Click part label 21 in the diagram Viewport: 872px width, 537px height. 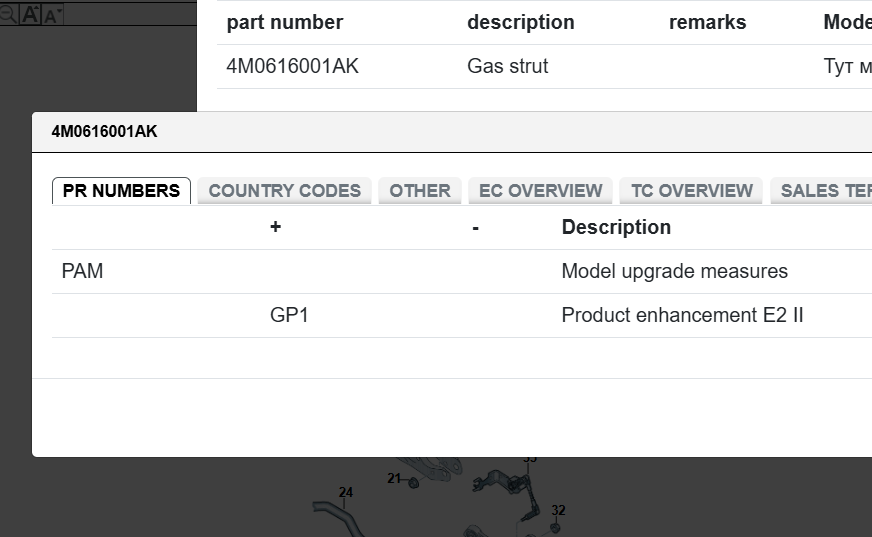point(394,479)
